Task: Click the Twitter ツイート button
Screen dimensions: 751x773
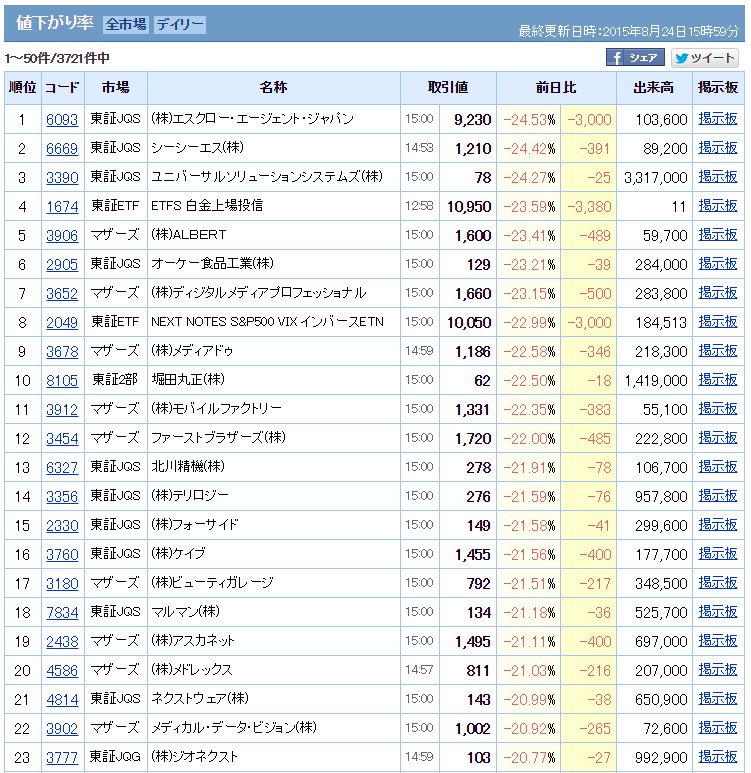Action: point(705,58)
